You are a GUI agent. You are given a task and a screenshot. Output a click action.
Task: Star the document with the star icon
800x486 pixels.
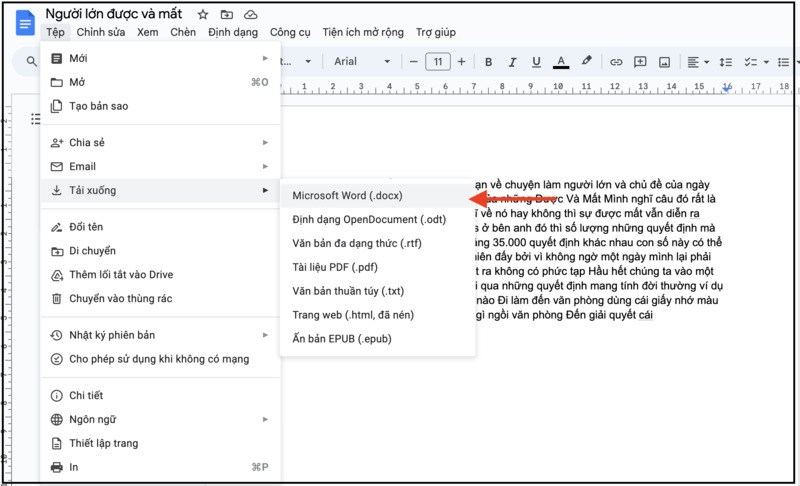tap(203, 15)
